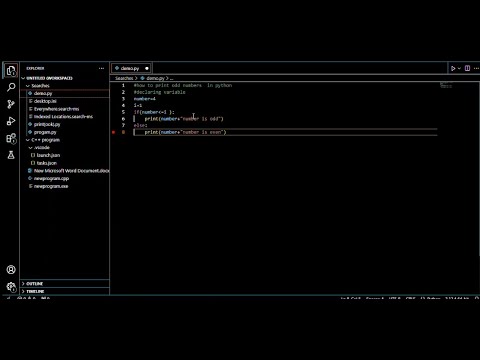Open Everywhere.search-ms file
Viewport: 480px width, 360px height.
tap(65, 109)
